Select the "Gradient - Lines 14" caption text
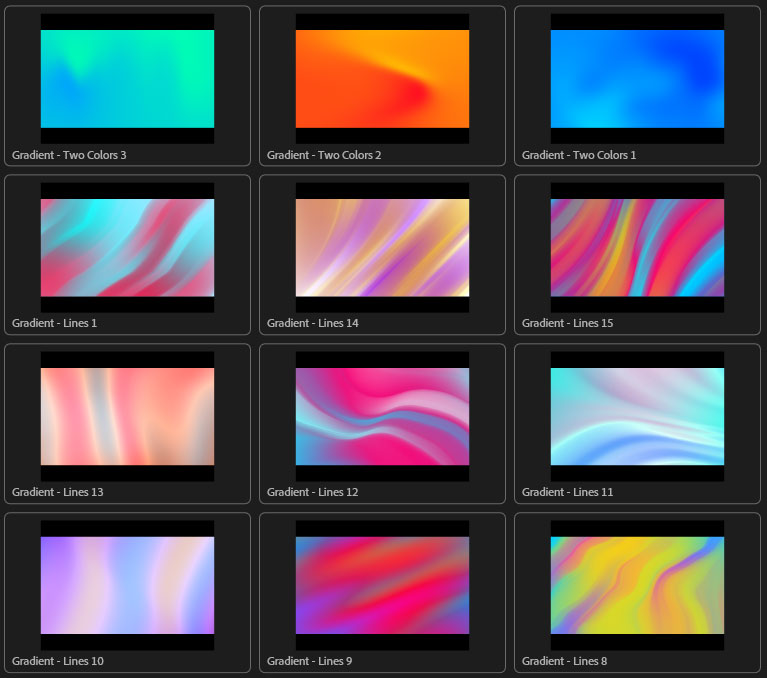Screen dimensions: 767x678 (313, 323)
